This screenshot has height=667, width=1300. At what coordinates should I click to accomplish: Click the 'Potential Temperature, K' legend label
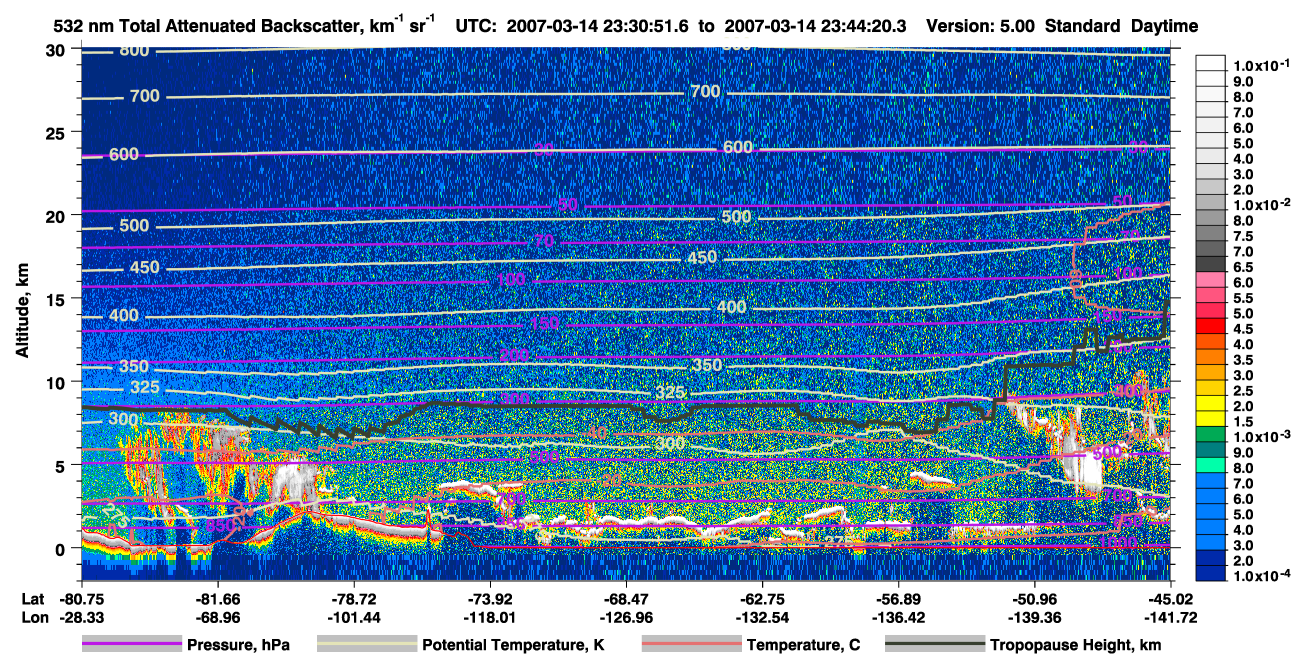pyautogui.click(x=513, y=645)
